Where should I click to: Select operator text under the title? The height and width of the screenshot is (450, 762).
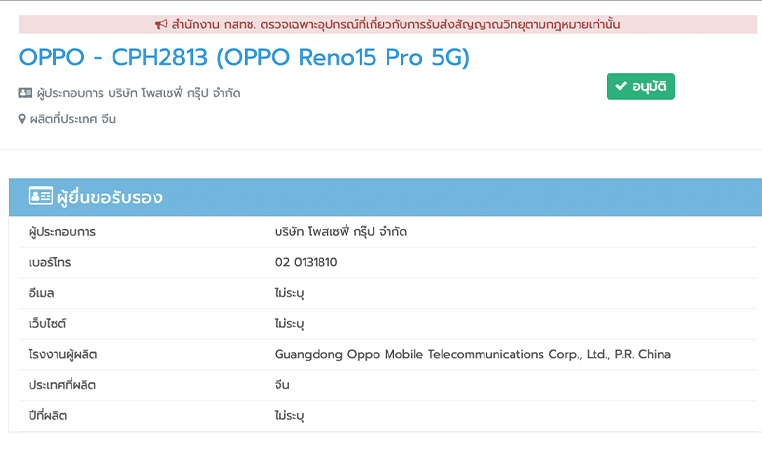point(139,93)
